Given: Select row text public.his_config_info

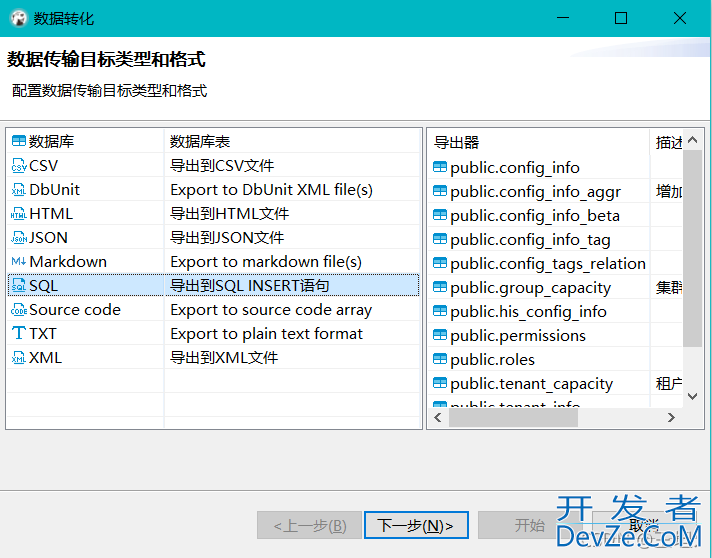Looking at the screenshot, I should tap(528, 312).
